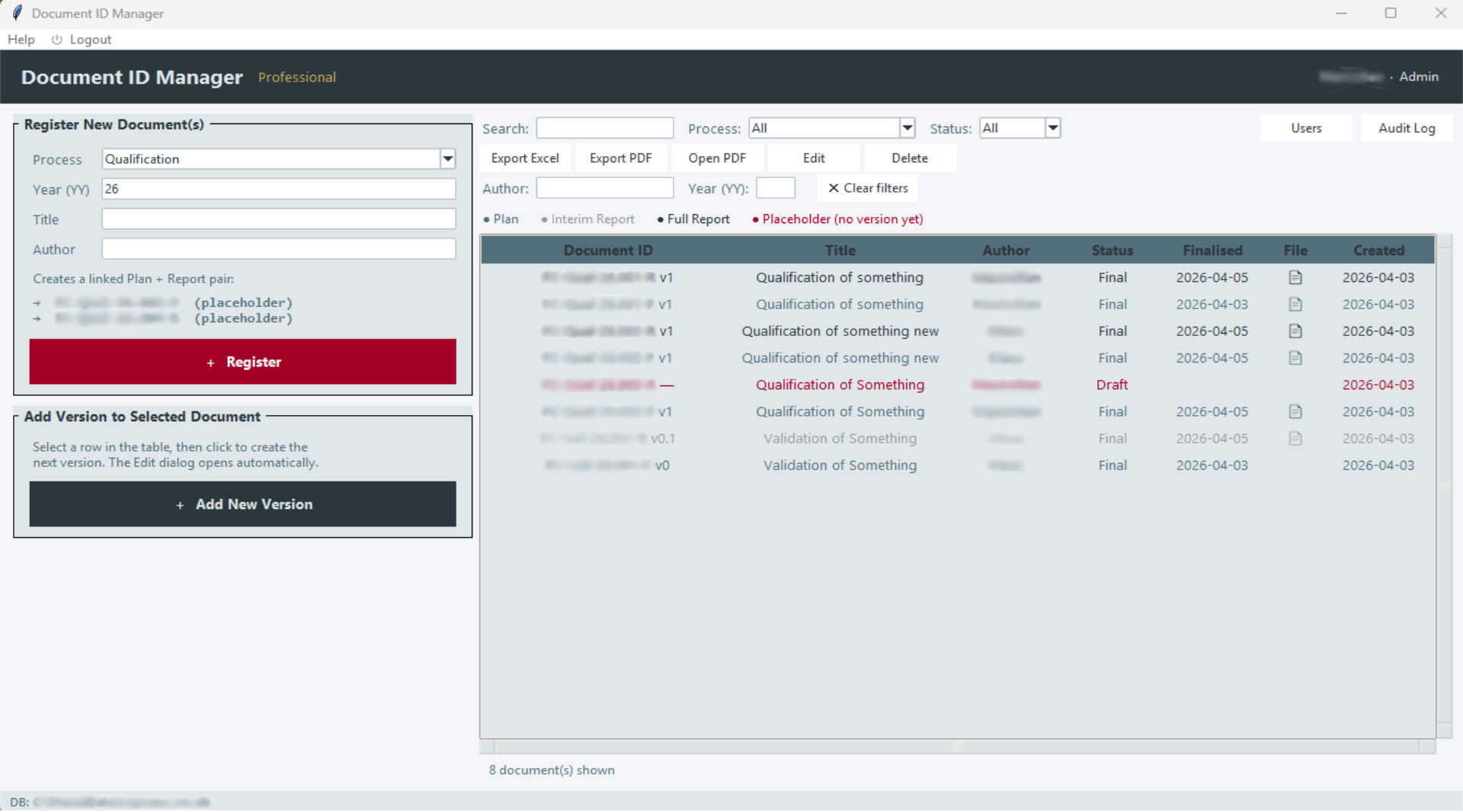
Task: Open file icon on Qualification of Something v1 row
Action: (x=1295, y=411)
